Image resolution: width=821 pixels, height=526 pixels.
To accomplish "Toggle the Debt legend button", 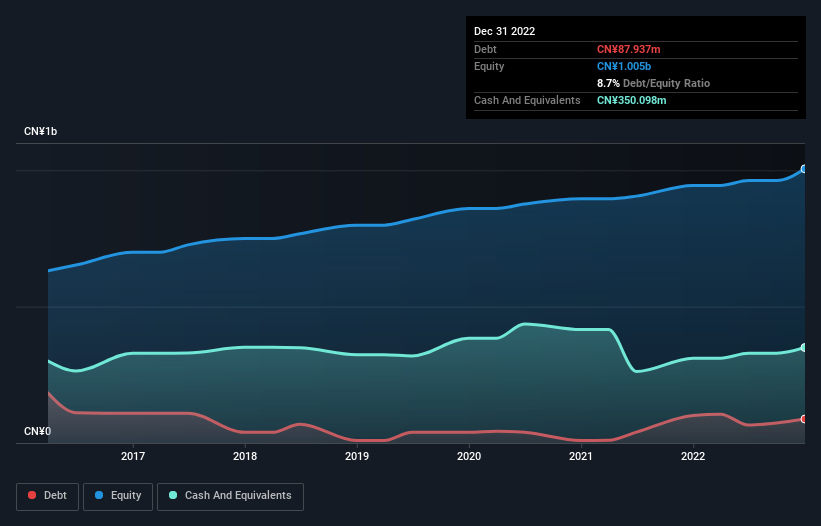I will [x=47, y=496].
